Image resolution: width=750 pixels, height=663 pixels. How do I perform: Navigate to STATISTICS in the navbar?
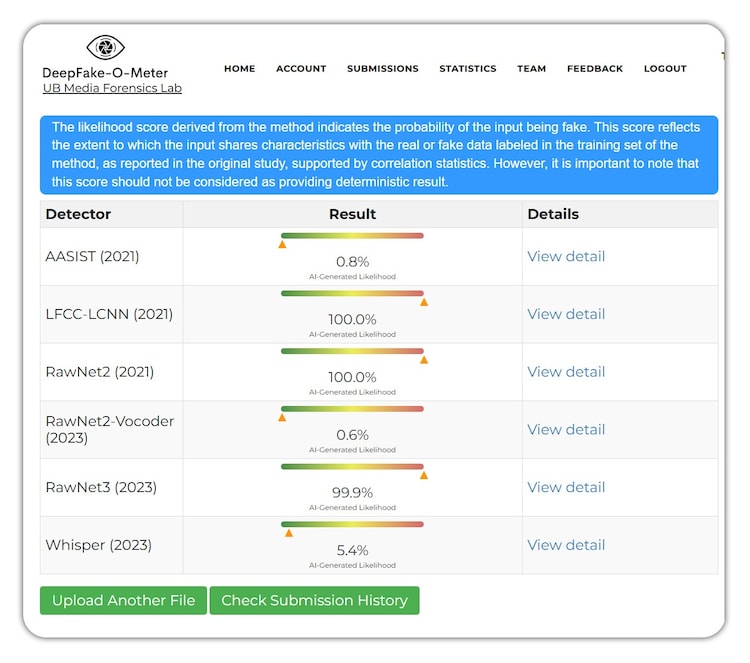(467, 69)
